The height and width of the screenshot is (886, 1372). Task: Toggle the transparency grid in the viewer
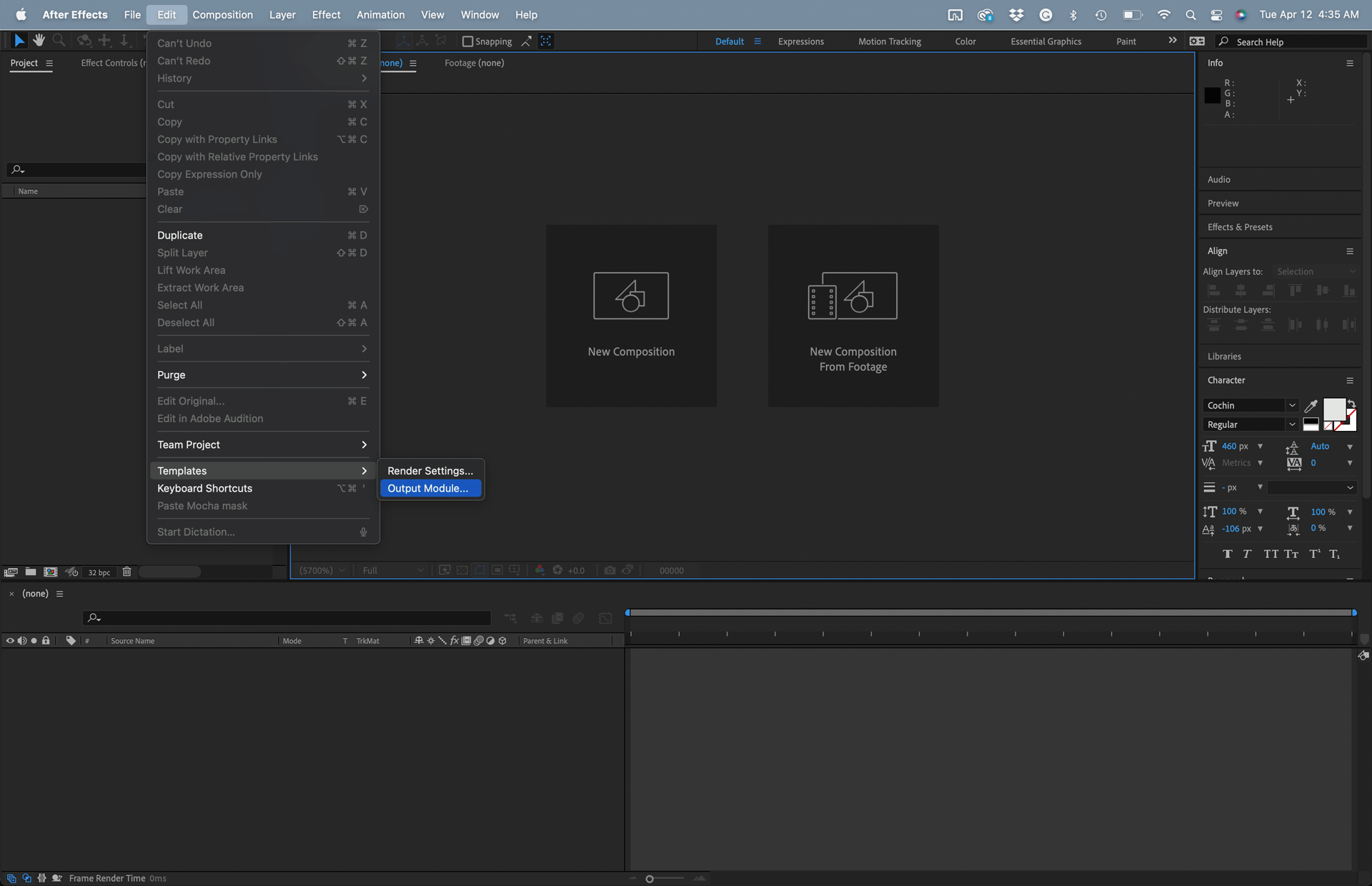462,569
